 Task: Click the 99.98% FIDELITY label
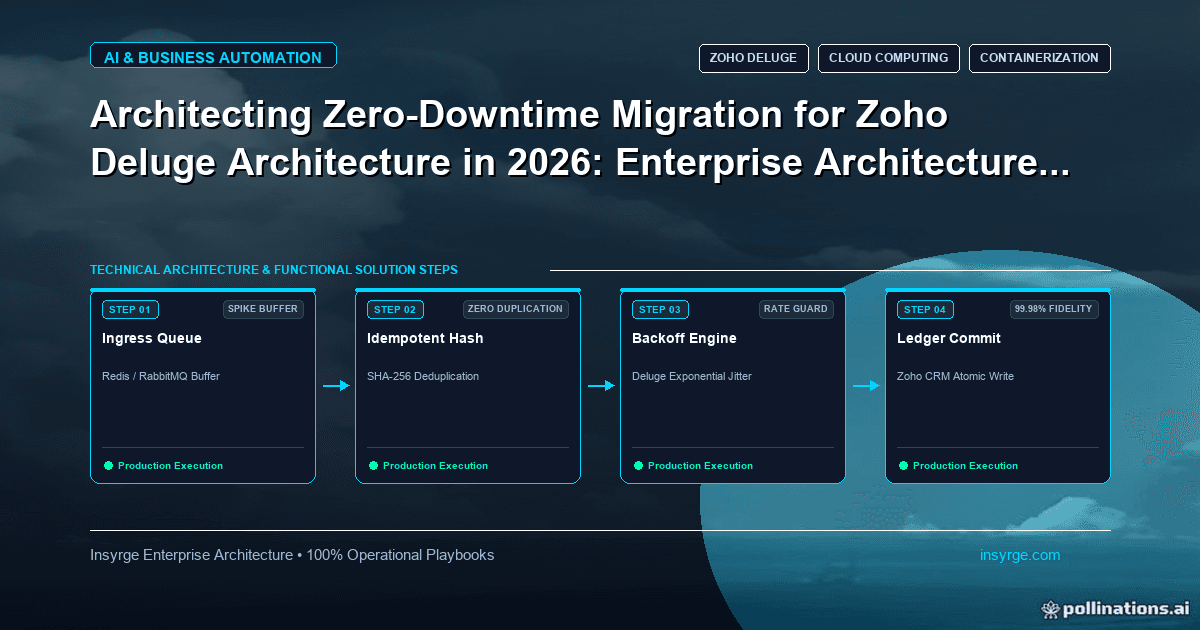(x=1054, y=309)
